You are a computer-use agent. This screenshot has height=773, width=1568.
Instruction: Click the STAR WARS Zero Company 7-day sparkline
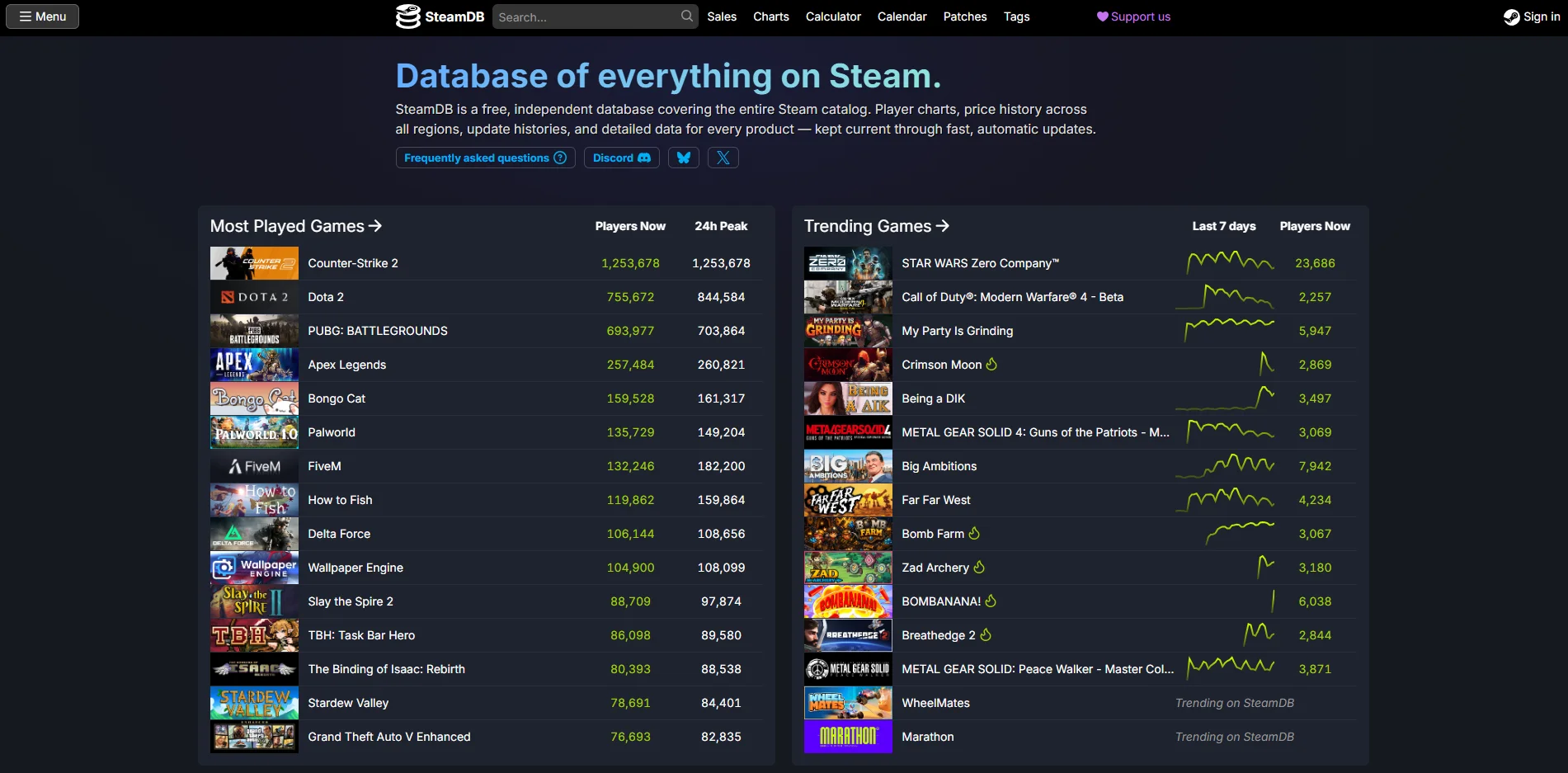coord(1230,263)
